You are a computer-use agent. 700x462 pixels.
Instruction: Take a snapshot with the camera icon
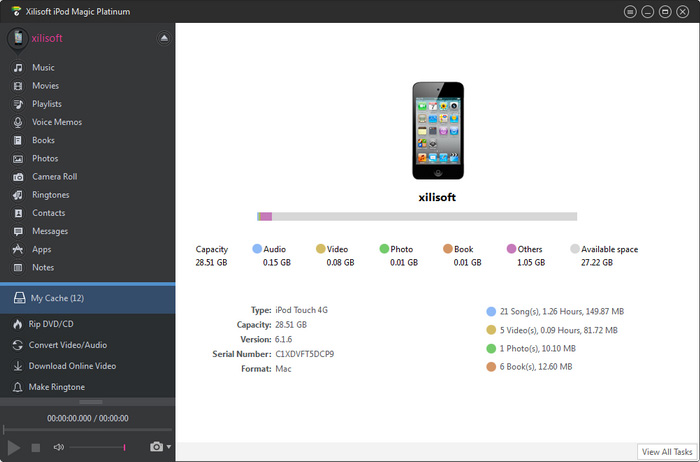tap(156, 447)
